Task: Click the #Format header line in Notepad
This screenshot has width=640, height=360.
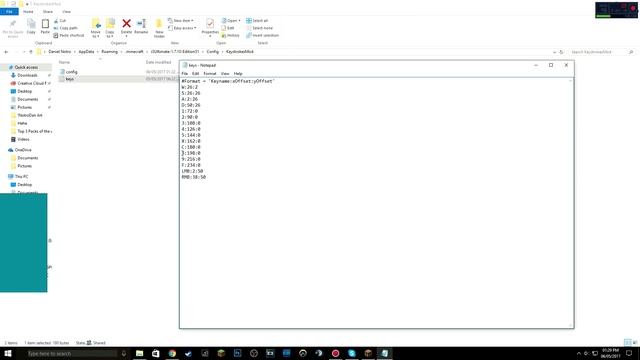Action: [x=228, y=81]
